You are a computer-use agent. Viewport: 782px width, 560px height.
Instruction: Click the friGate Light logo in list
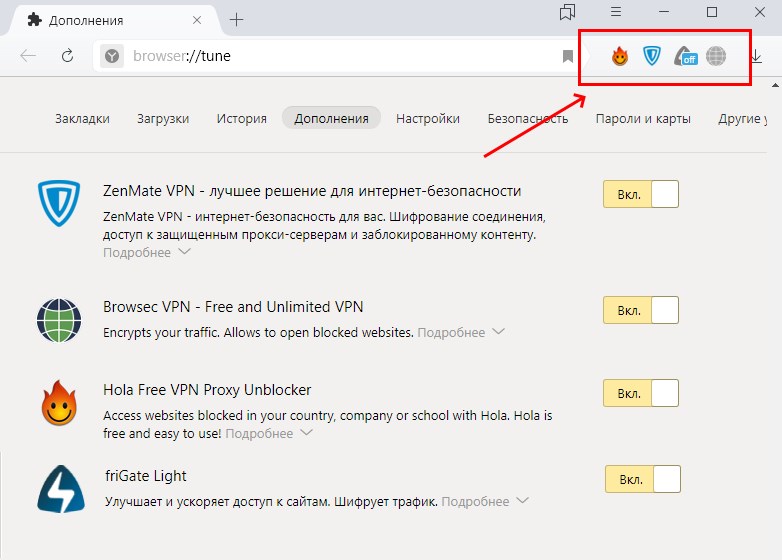(61, 489)
